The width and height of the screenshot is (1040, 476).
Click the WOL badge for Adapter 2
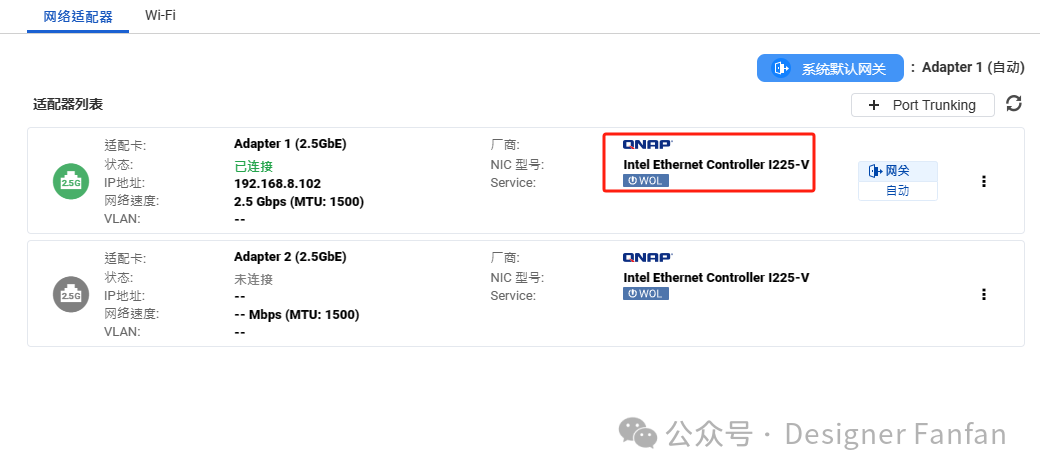pos(645,294)
